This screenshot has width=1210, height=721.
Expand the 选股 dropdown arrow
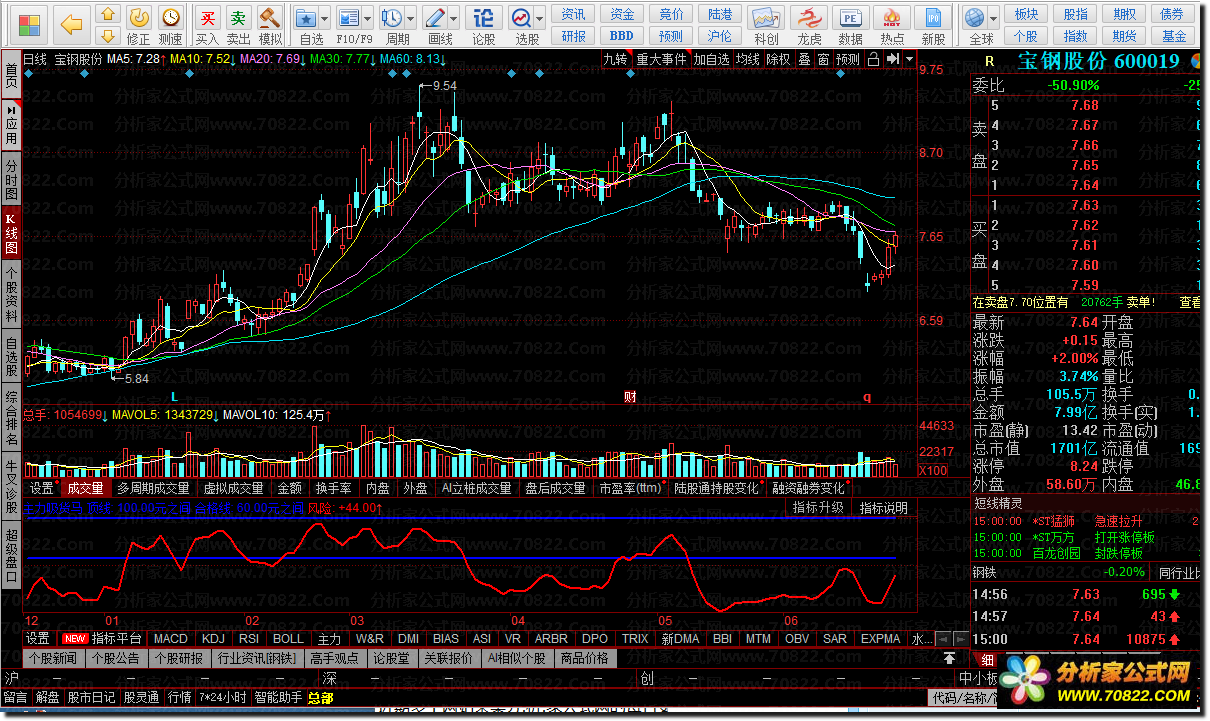[x=539, y=18]
